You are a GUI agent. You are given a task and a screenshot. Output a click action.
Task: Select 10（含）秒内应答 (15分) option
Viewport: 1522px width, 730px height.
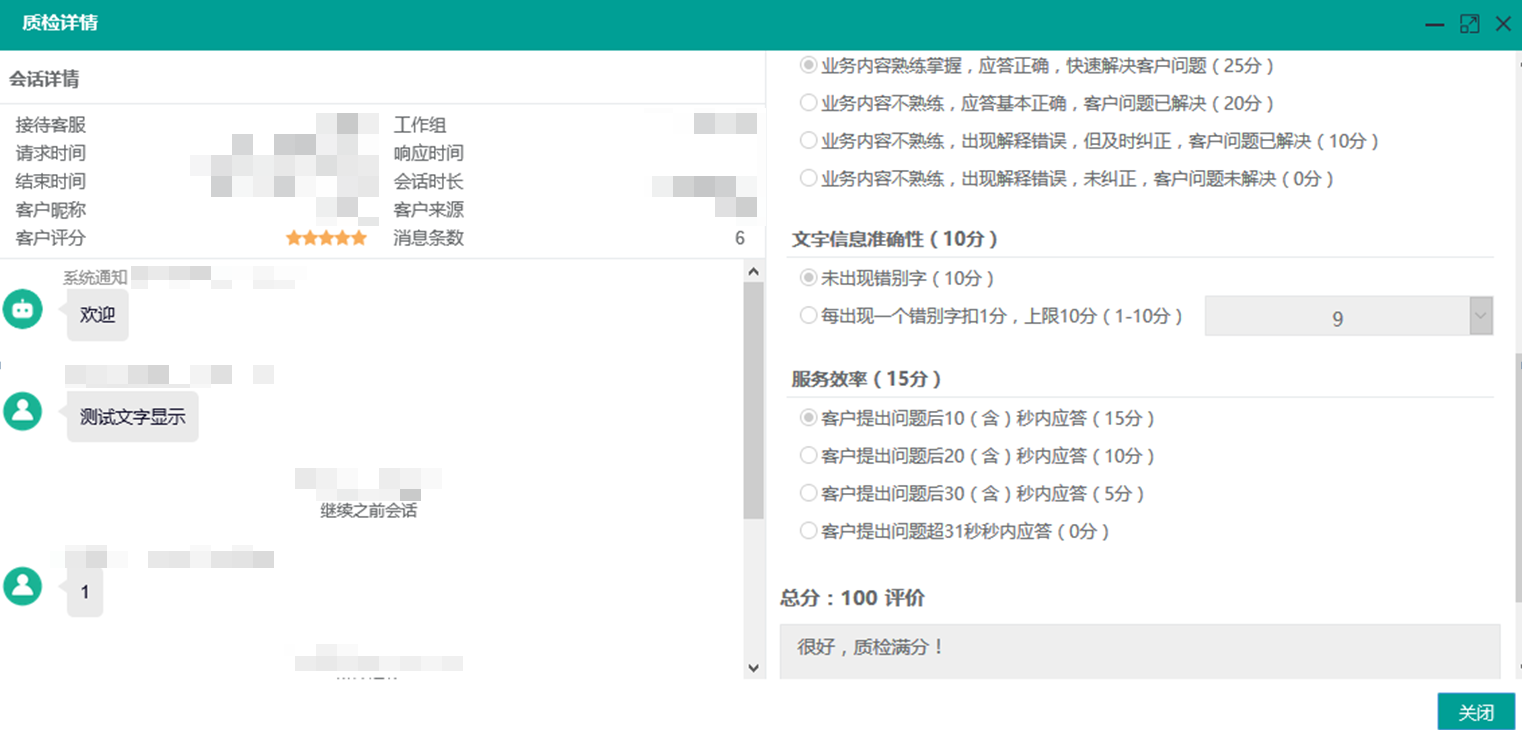tap(808, 418)
